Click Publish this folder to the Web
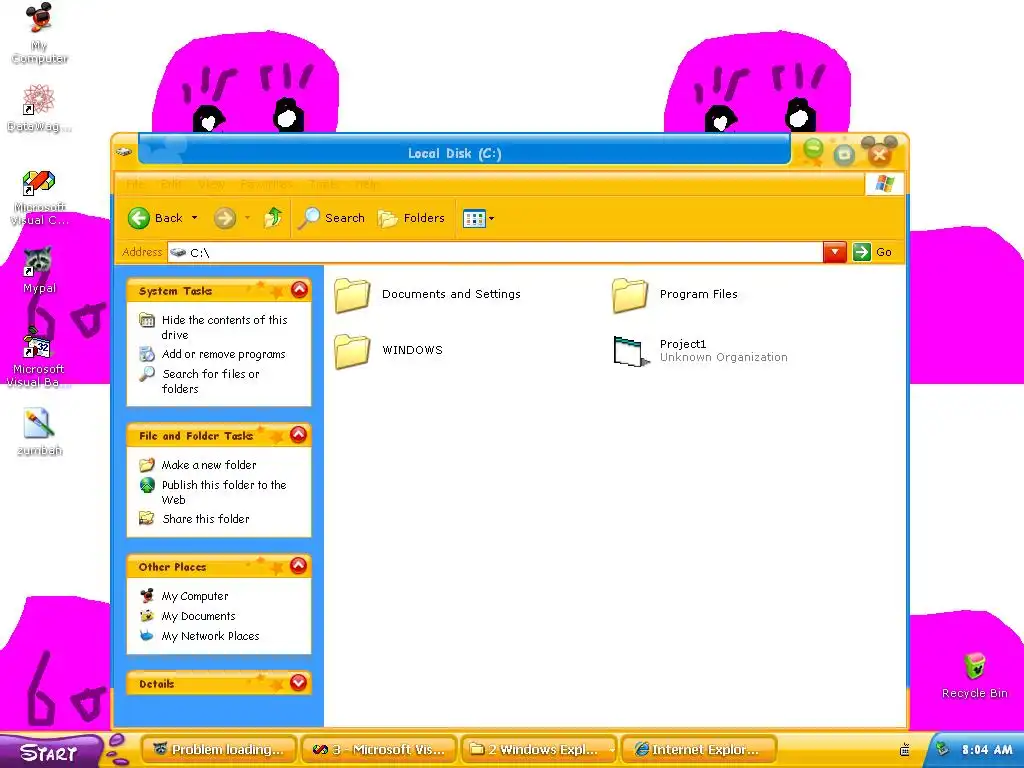Viewport: 1024px width, 768px height. (223, 492)
